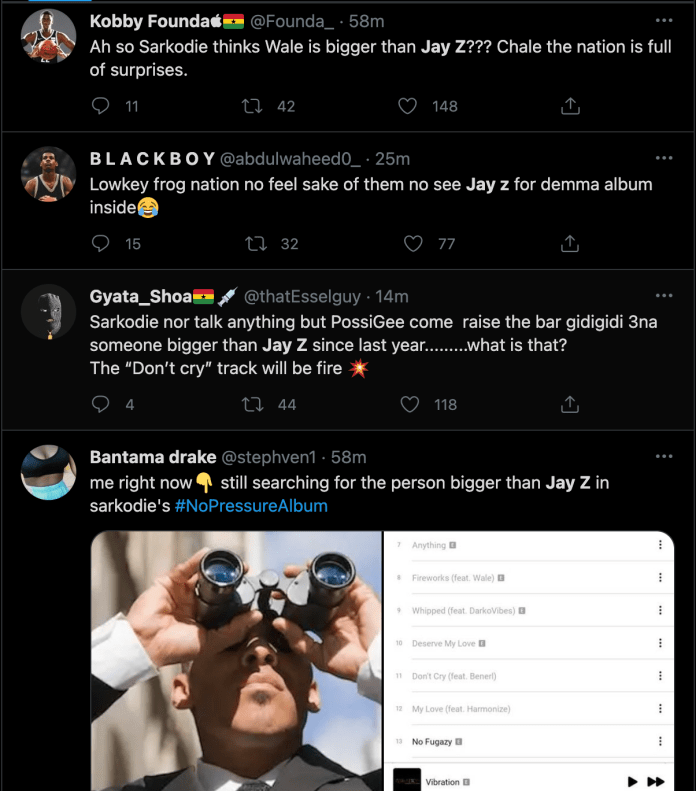The height and width of the screenshot is (791, 696).
Task: Open reply on Gyata_Shoa's tweet
Action: pyautogui.click(x=100, y=404)
